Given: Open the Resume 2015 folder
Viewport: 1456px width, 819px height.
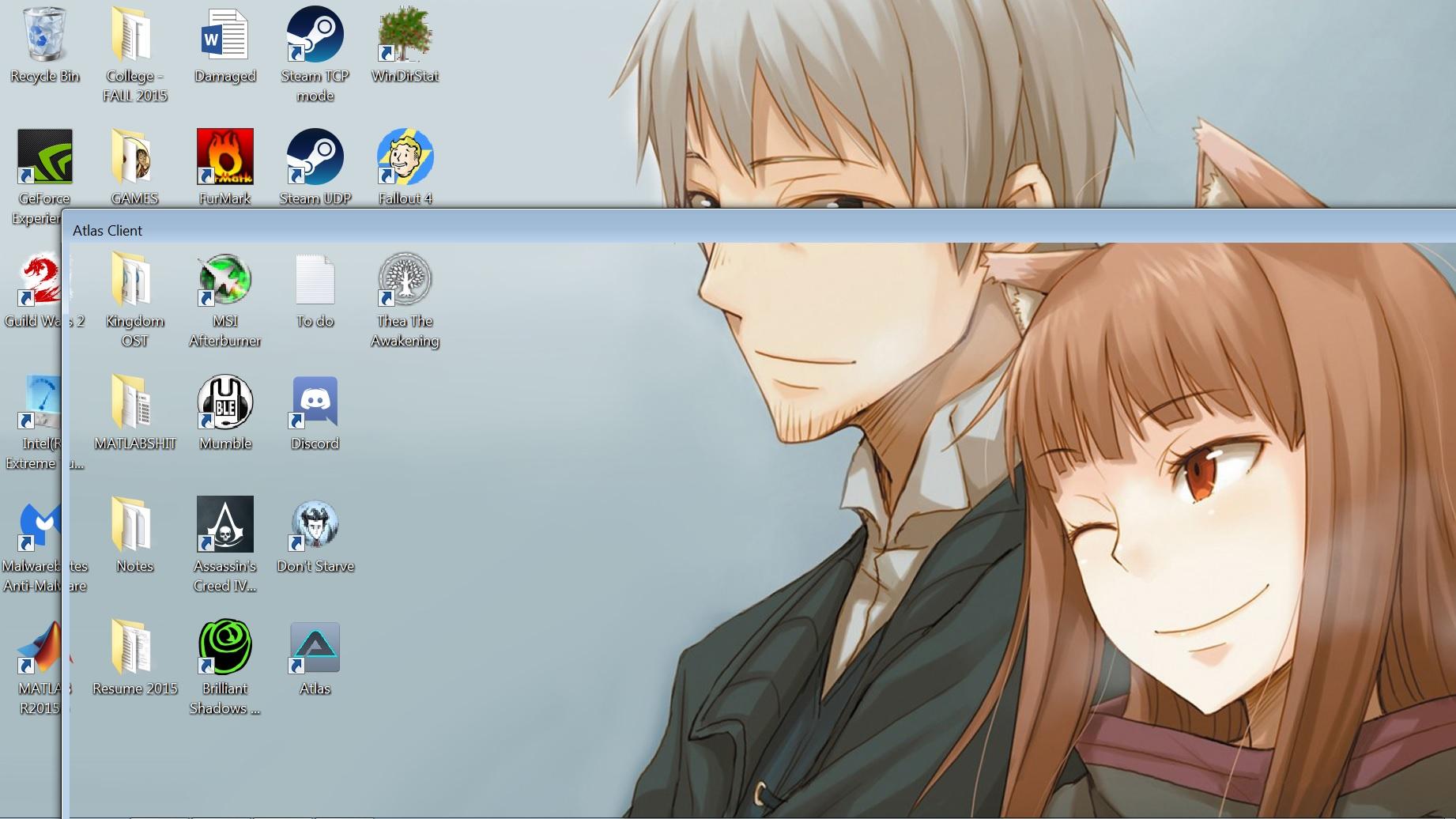Looking at the screenshot, I should 134,648.
